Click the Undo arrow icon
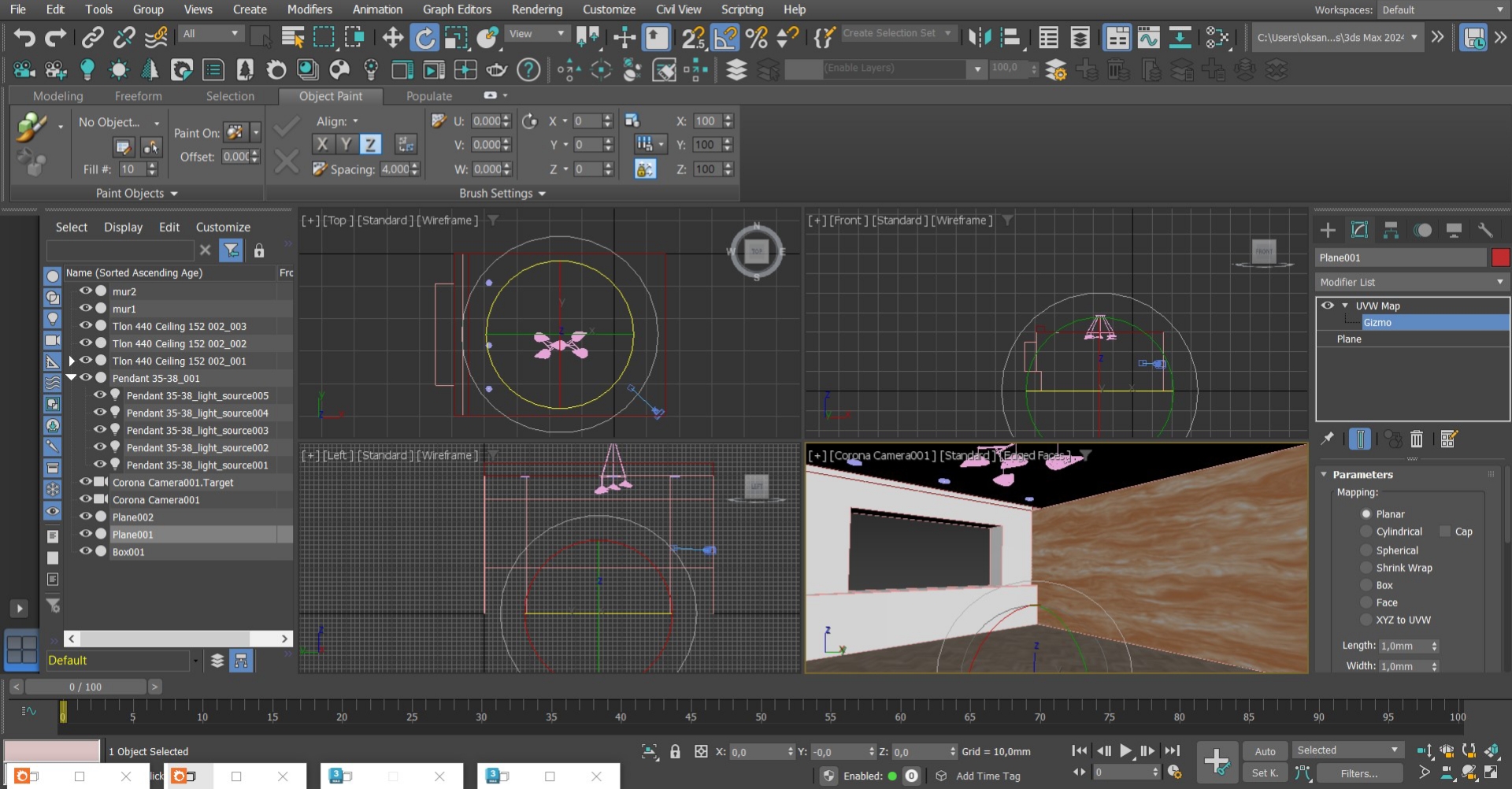Screen dimensions: 1512x789 click(x=24, y=38)
